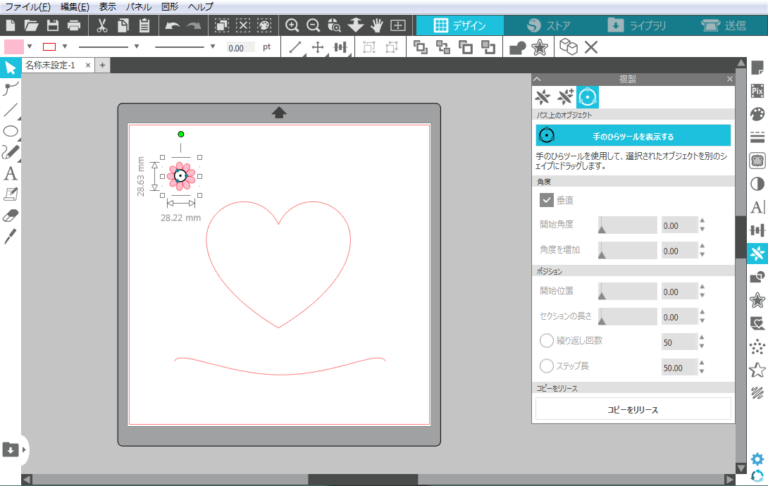Collapse the 複製 panel
This screenshot has height=486, width=768.
[x=537, y=79]
